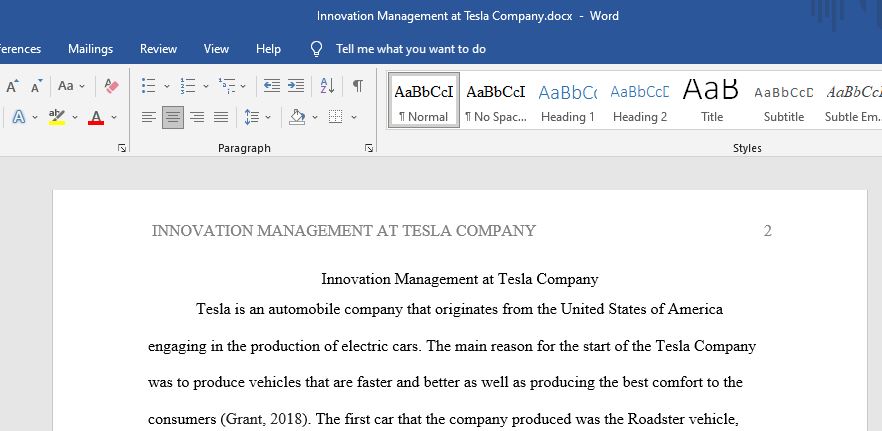Expand numbering library dropdown arrow
Viewport: 882px width, 431px height.
pos(206,86)
